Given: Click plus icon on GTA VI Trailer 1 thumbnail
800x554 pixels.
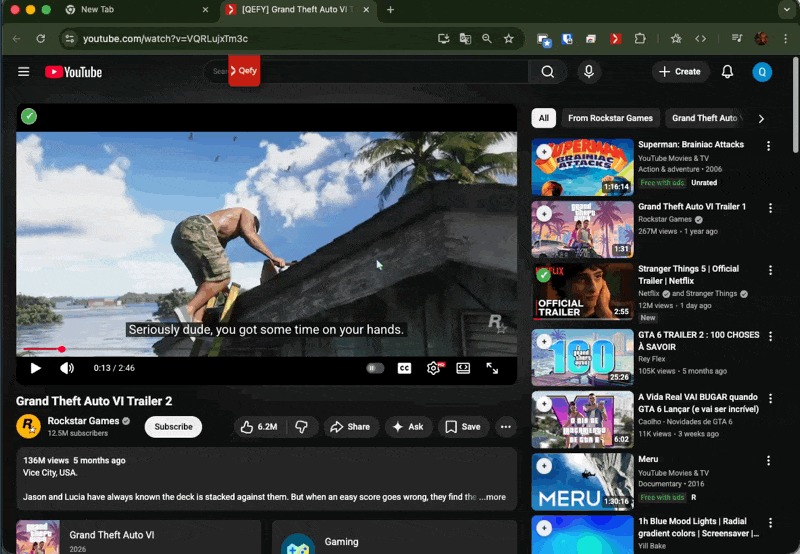Looking at the screenshot, I should [x=544, y=214].
